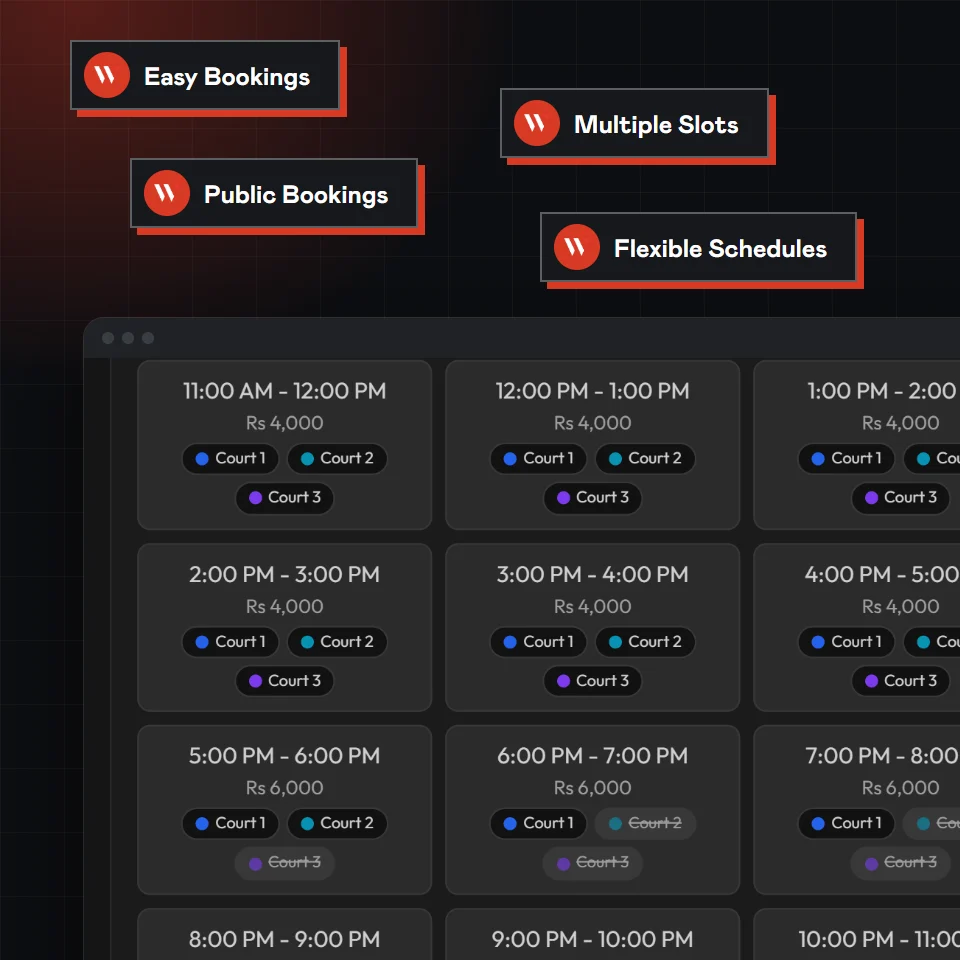
Task: Pick Court 2 in 12:00 PM - 1:00 PM slot
Action: click(645, 458)
